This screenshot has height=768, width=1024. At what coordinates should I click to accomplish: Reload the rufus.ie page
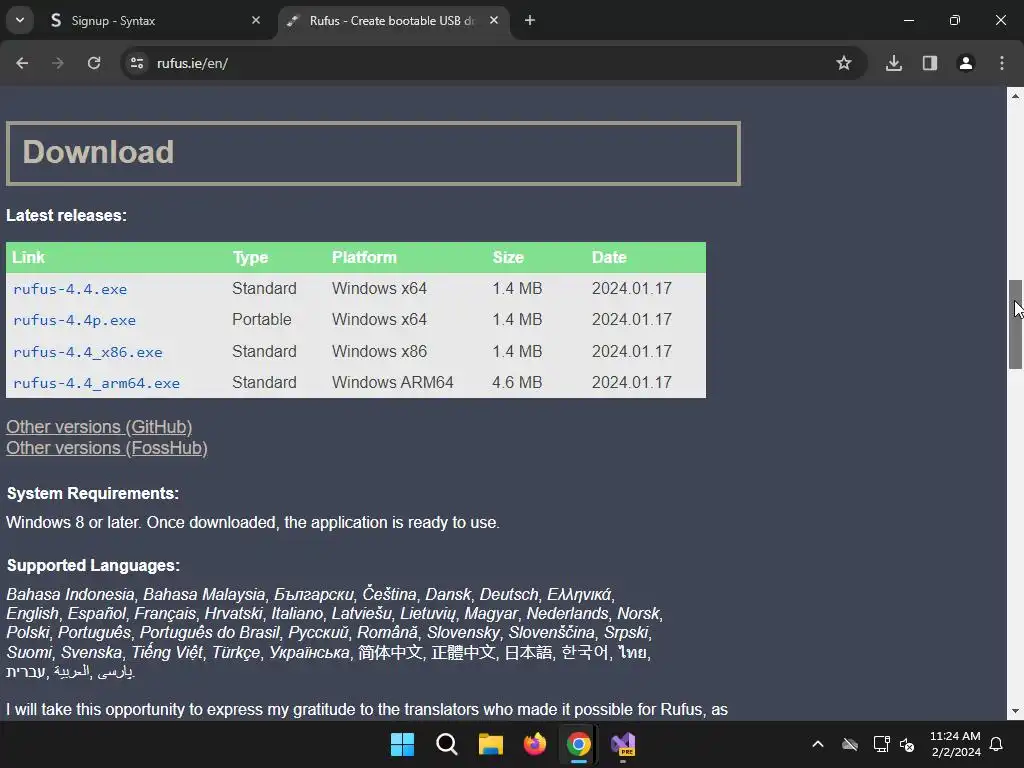94,63
